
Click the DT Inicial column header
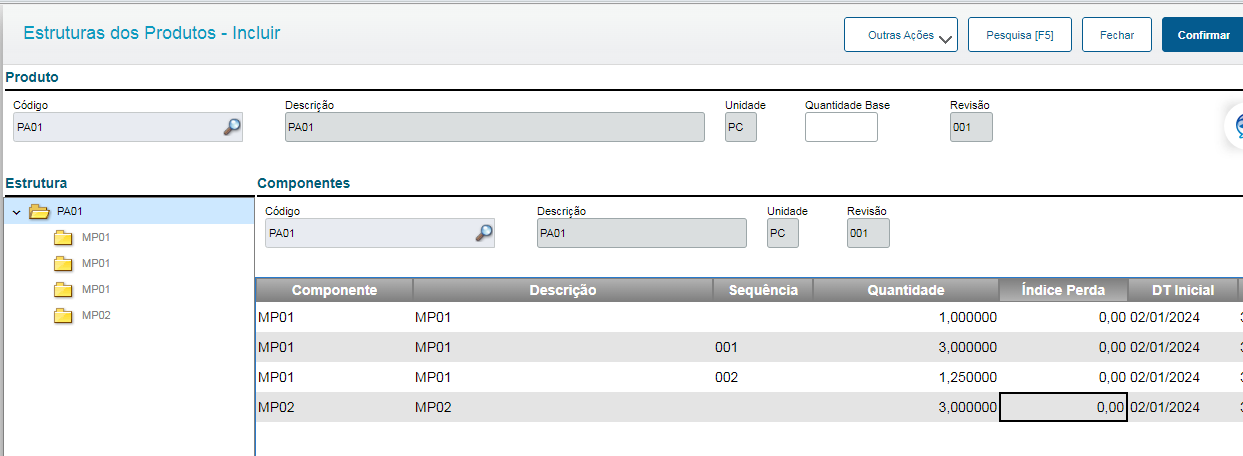(1183, 290)
